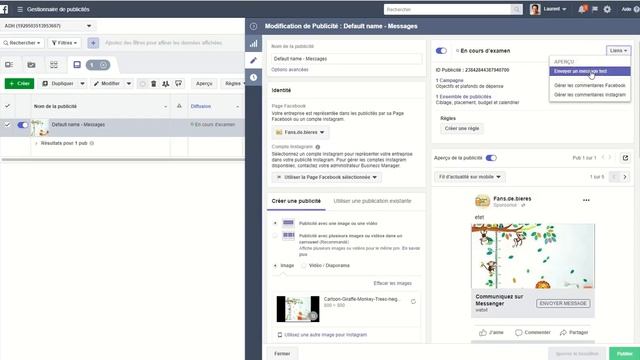Open the Fans.de.bieres Facebook Page dropdown
The image size is (640, 360).
(300, 132)
